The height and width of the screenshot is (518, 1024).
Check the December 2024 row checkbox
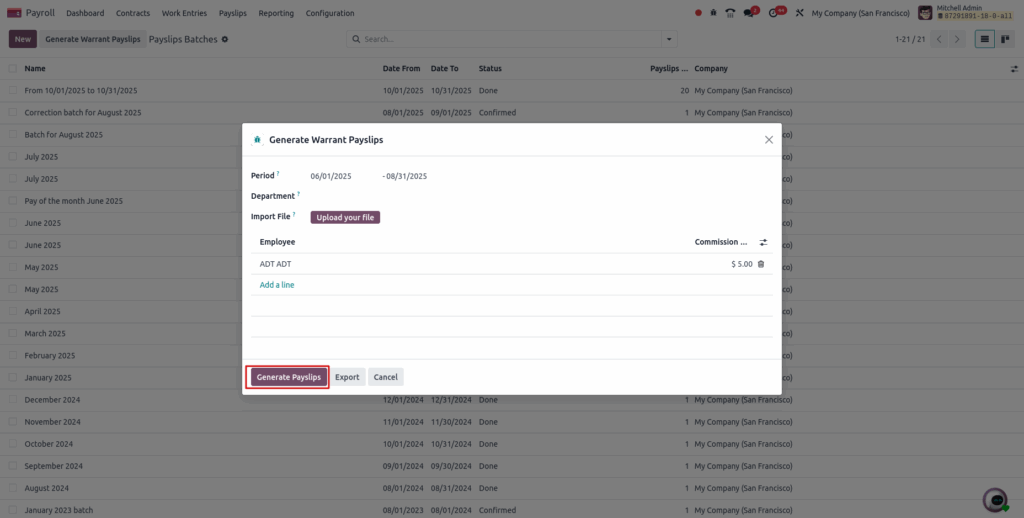pyautogui.click(x=12, y=400)
